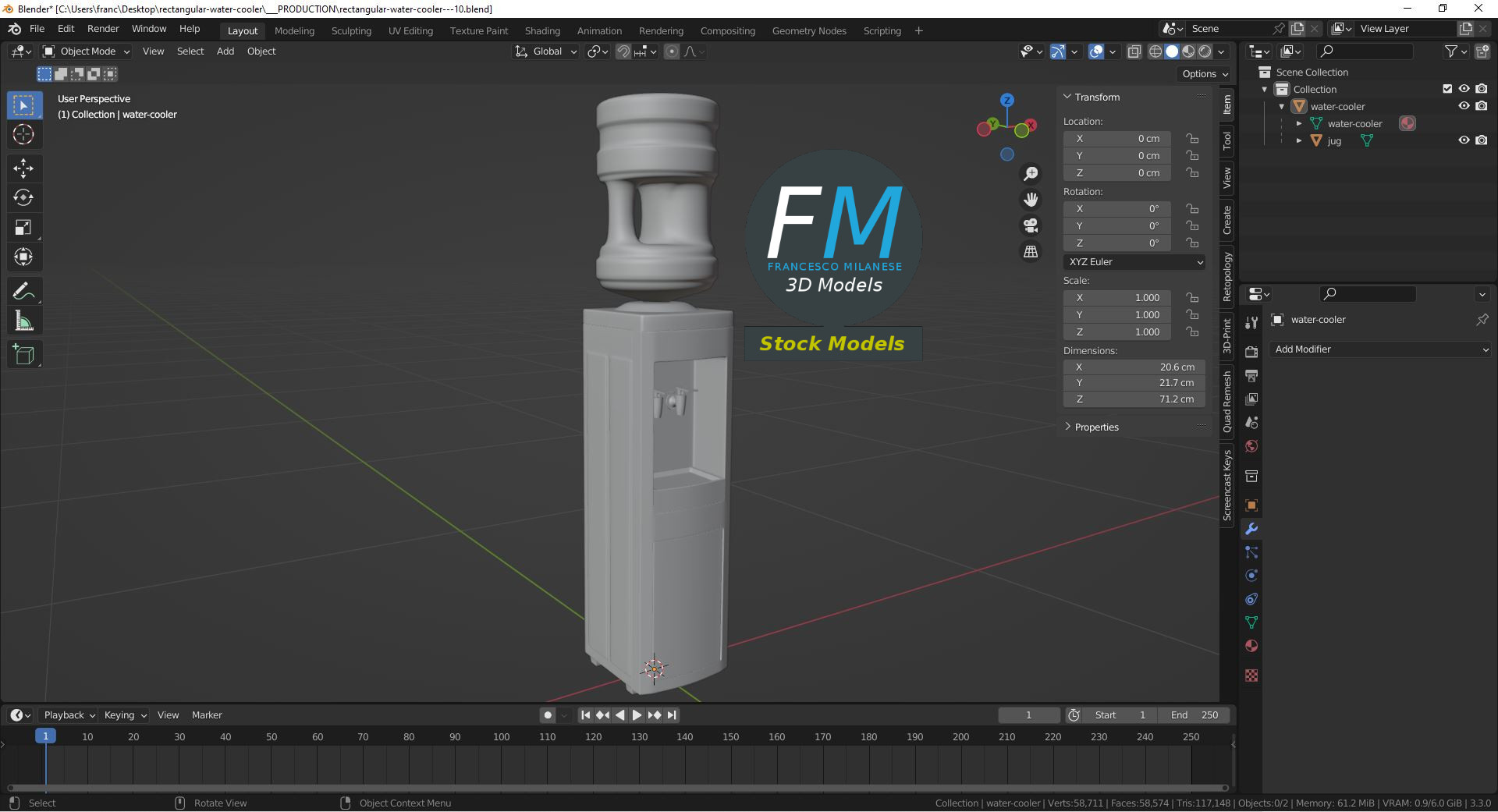
Task: Open the Texture properties tab icon
Action: (1251, 675)
